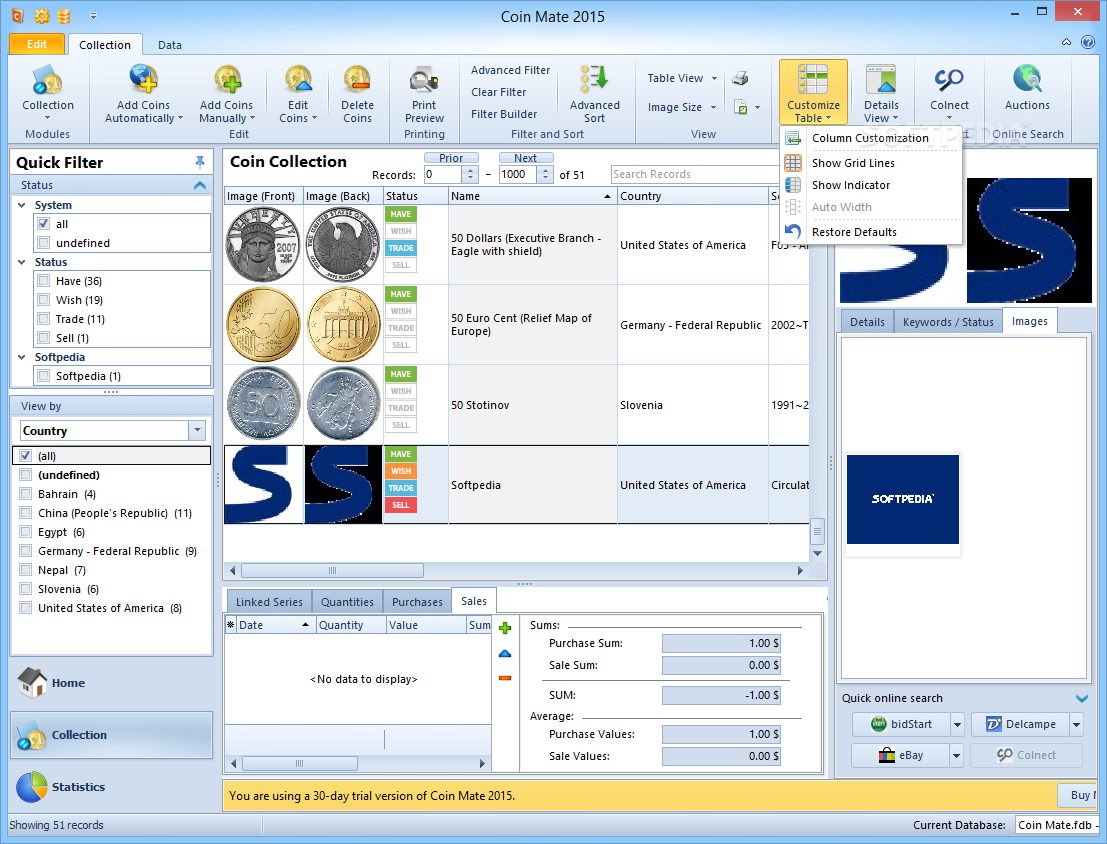Viewport: 1107px width, 844px height.
Task: Click the gear icon in title bar
Action: point(42,16)
